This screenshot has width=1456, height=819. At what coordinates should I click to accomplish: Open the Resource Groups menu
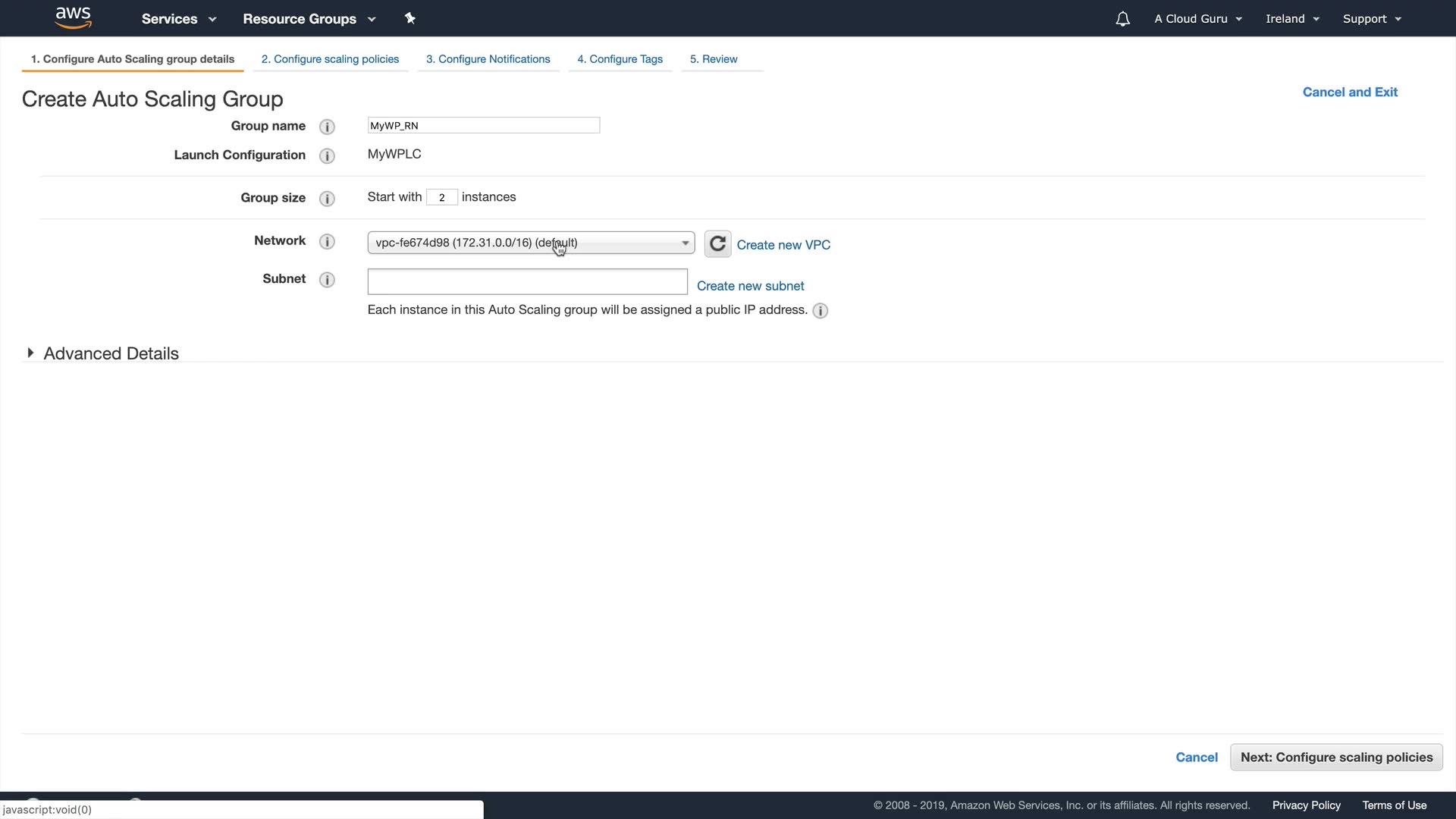[309, 19]
